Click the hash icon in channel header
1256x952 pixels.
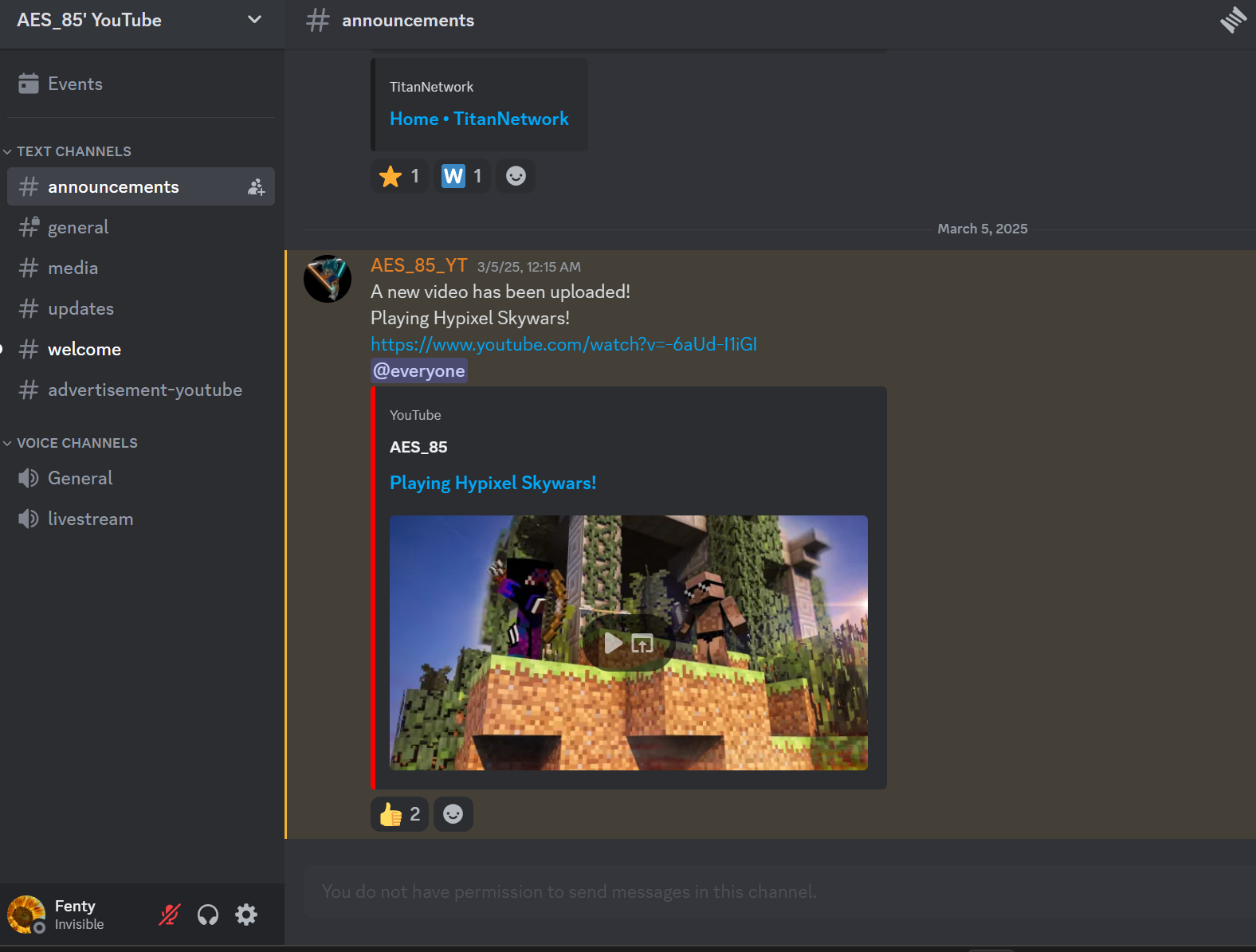317,20
